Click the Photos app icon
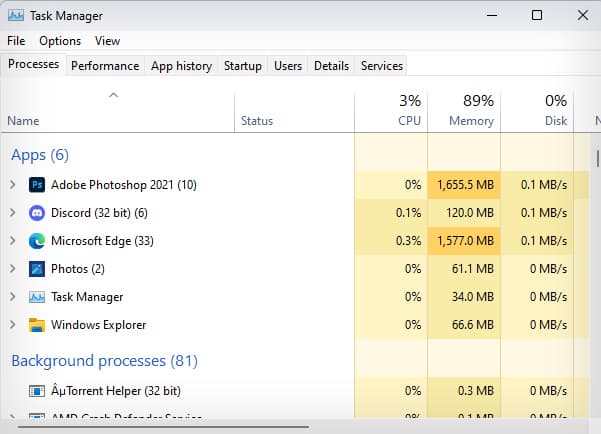Viewport: 601px width, 434px height. click(37, 269)
